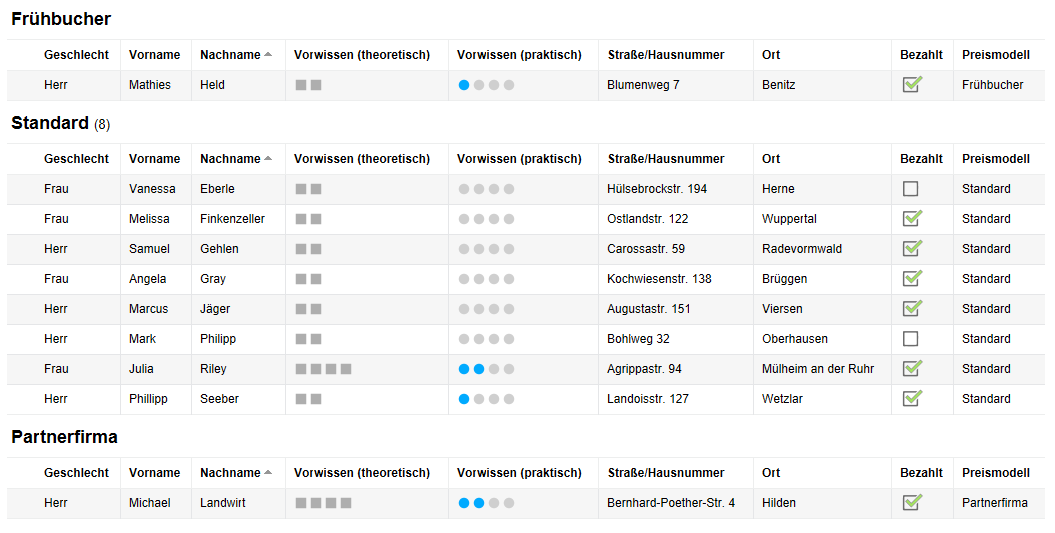Click the Partnerfirma group heading
This screenshot has width=1055, height=533.
pyautogui.click(x=65, y=437)
